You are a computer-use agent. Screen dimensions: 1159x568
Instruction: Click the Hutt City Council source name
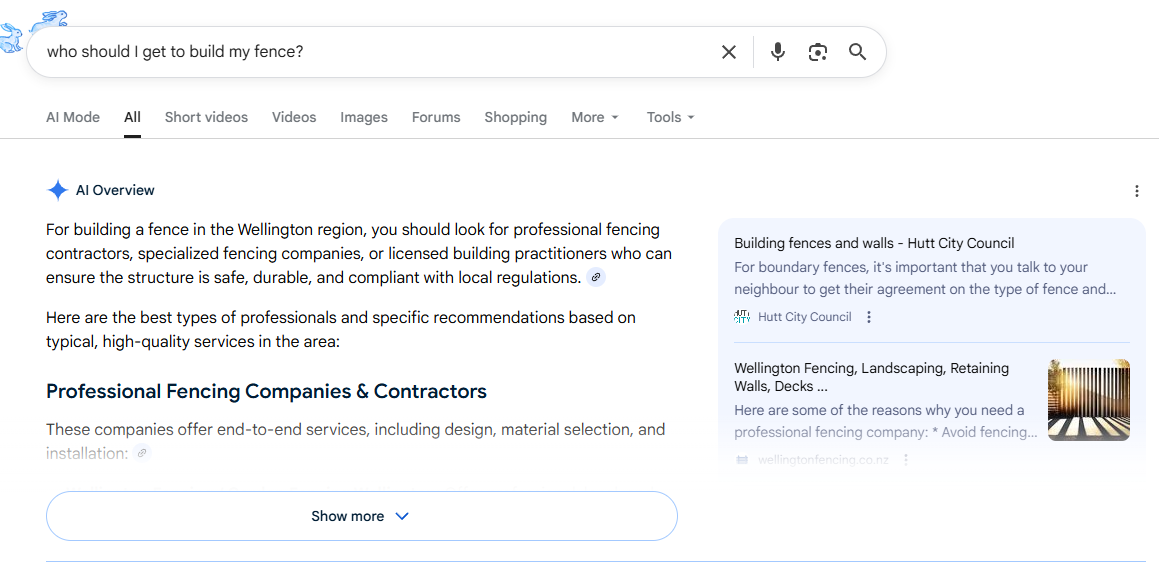(x=805, y=317)
